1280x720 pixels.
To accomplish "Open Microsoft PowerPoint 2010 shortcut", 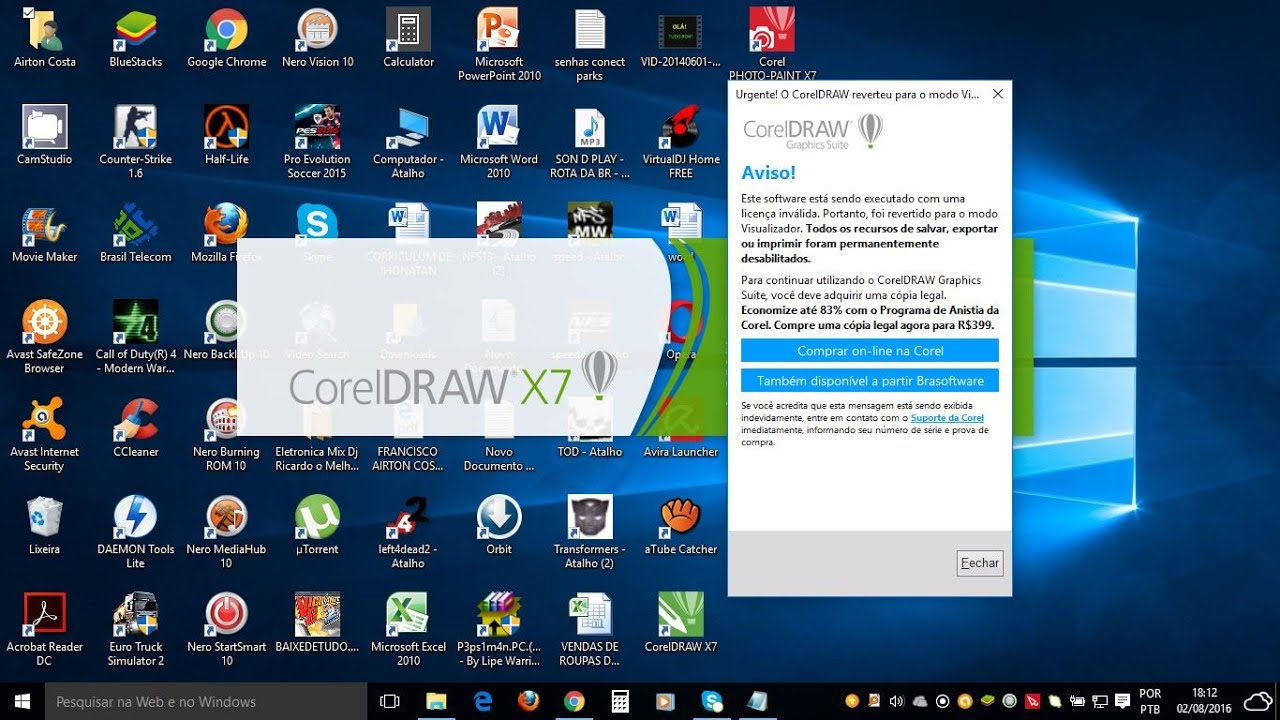I will (499, 45).
